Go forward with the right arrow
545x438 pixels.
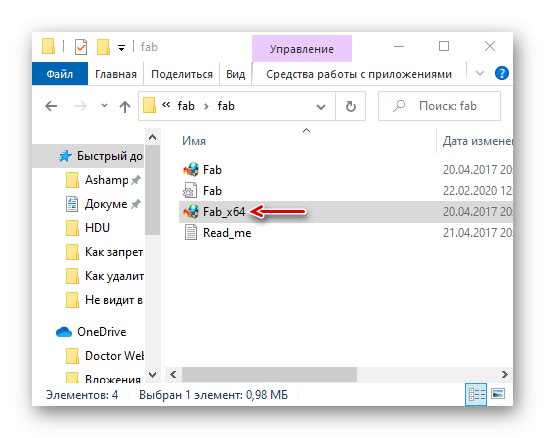(81, 106)
